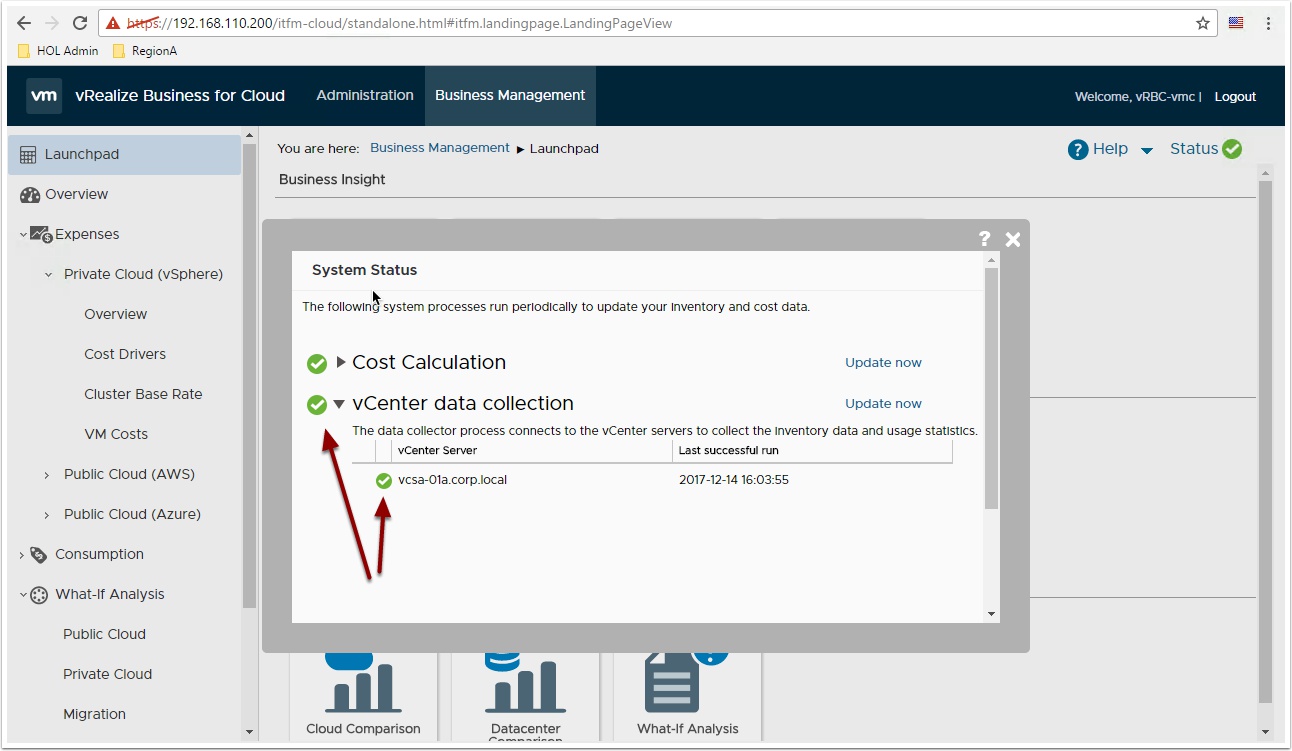The width and height of the screenshot is (1292, 751).
Task: Click Update now for Cost Calculation
Action: (883, 363)
